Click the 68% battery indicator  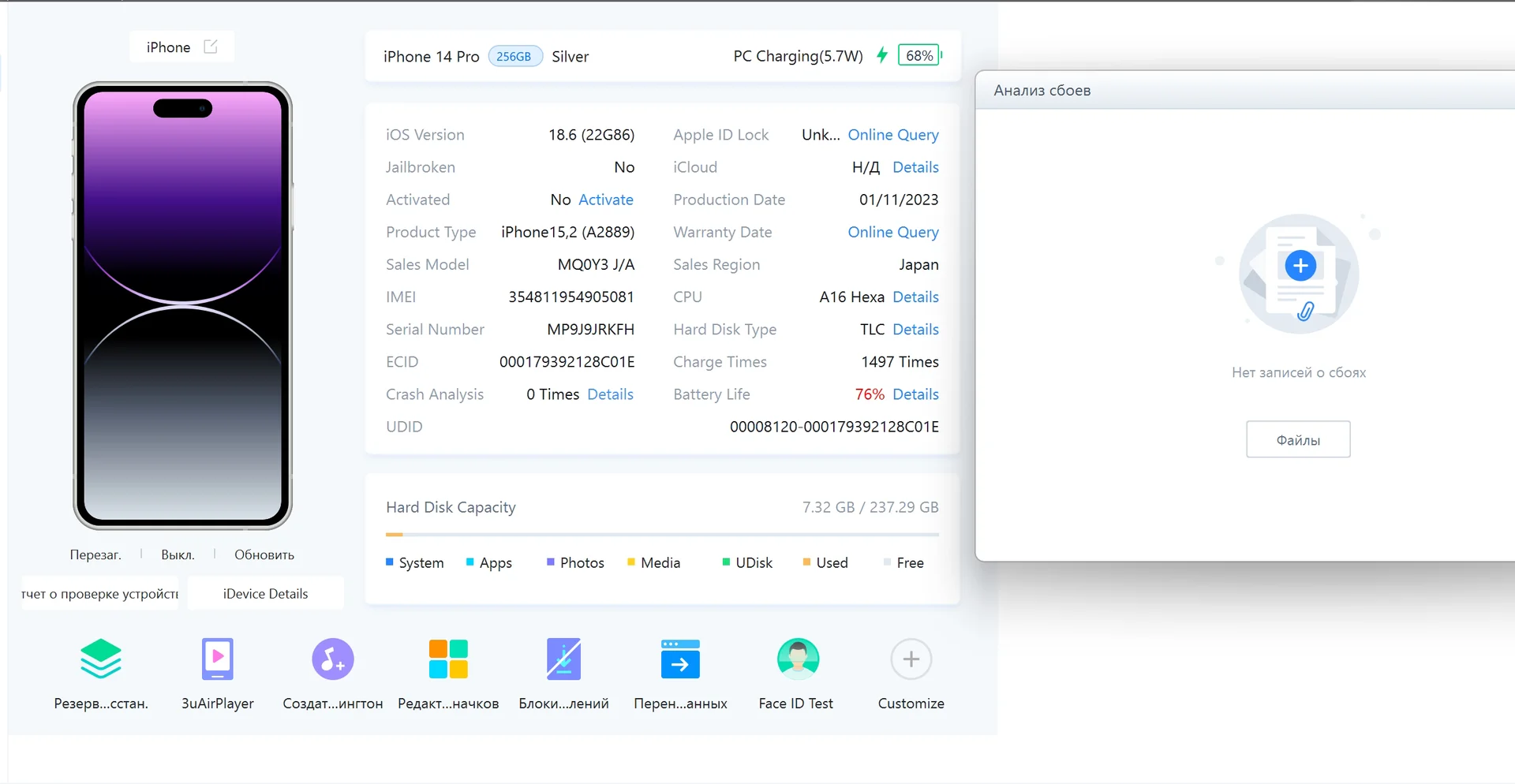920,55
